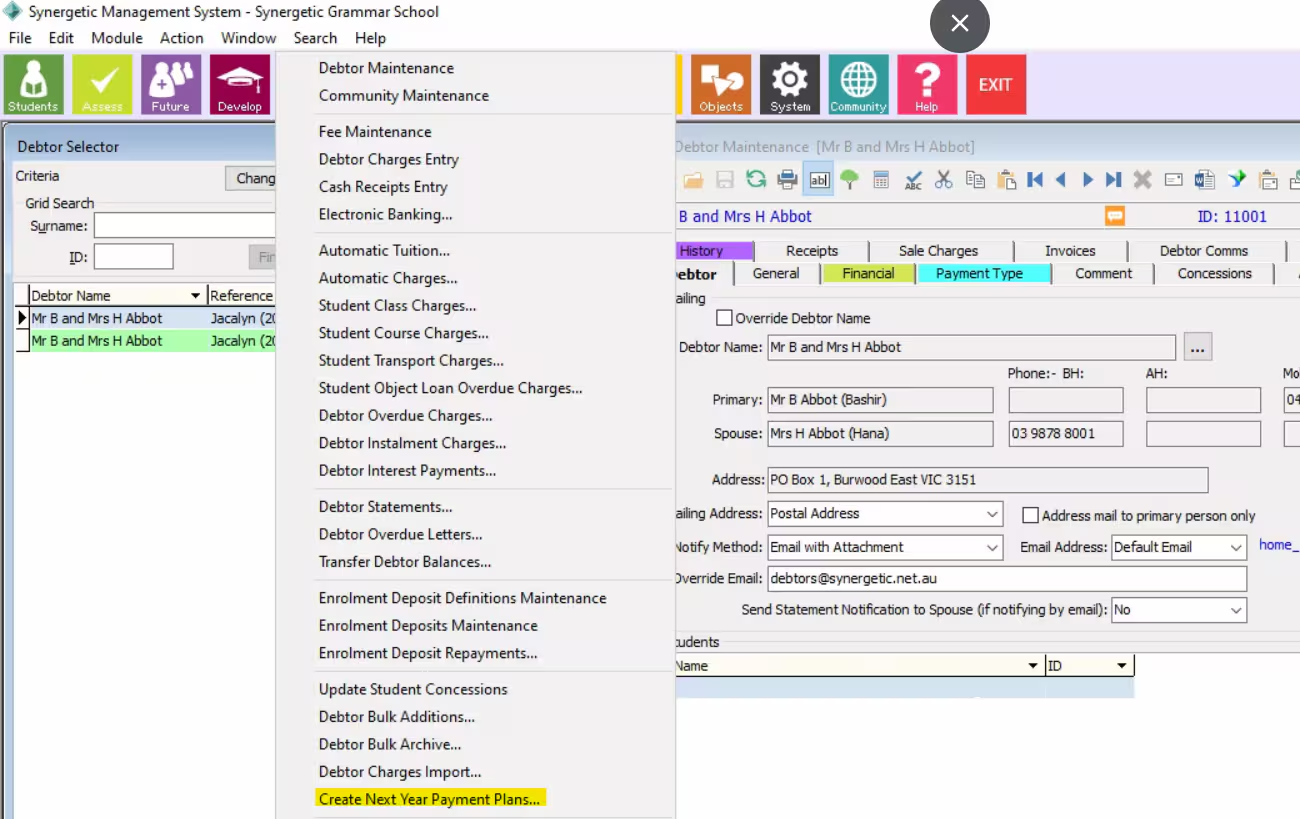Viewport: 1300px width, 819px height.
Task: Toggle the 'ab|' text field toolbar icon
Action: coord(819,180)
